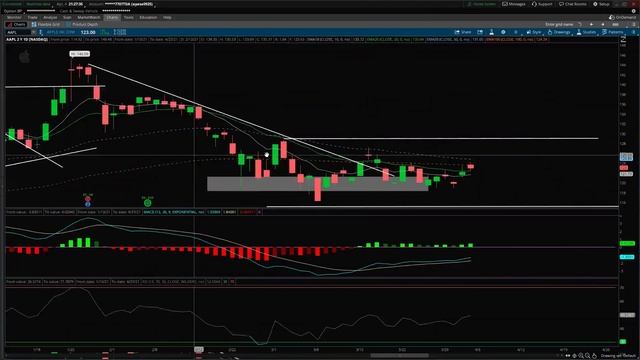Switch to Flexible Grid sub-tab
This screenshot has height=360, width=640.
click(47, 24)
